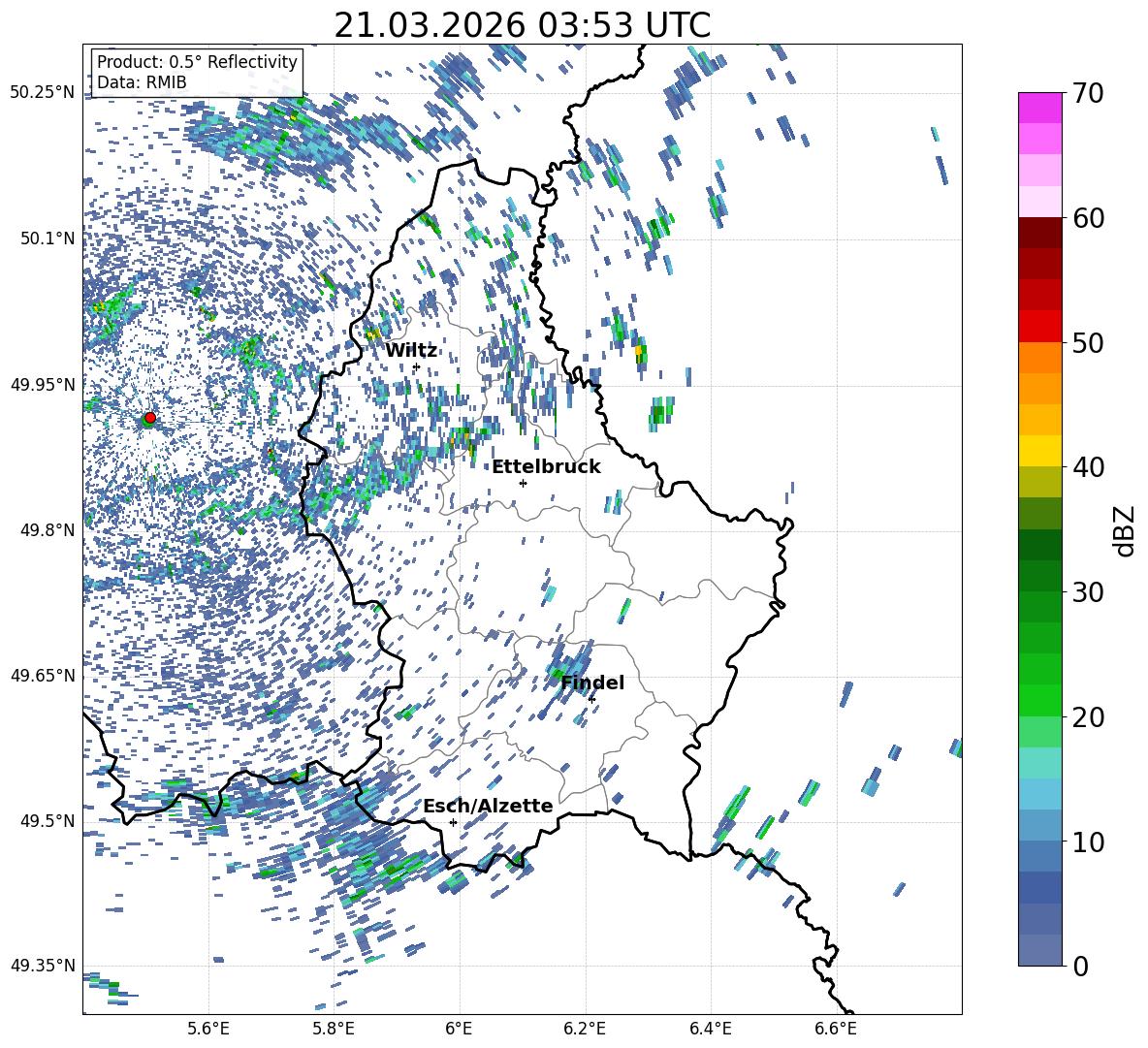Click the 49.8°N latitude tick label

tap(43, 530)
